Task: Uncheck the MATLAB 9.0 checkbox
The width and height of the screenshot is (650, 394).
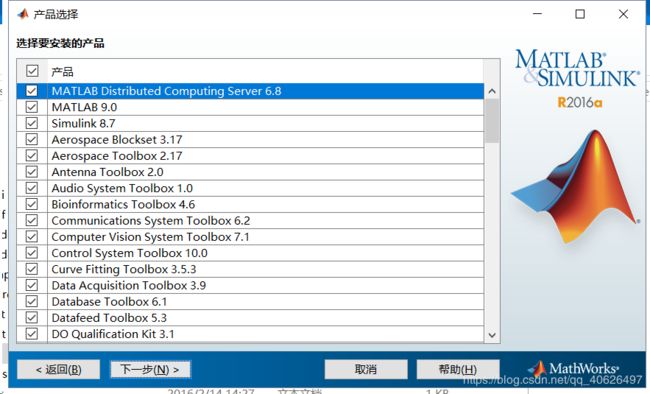Action: (32, 107)
